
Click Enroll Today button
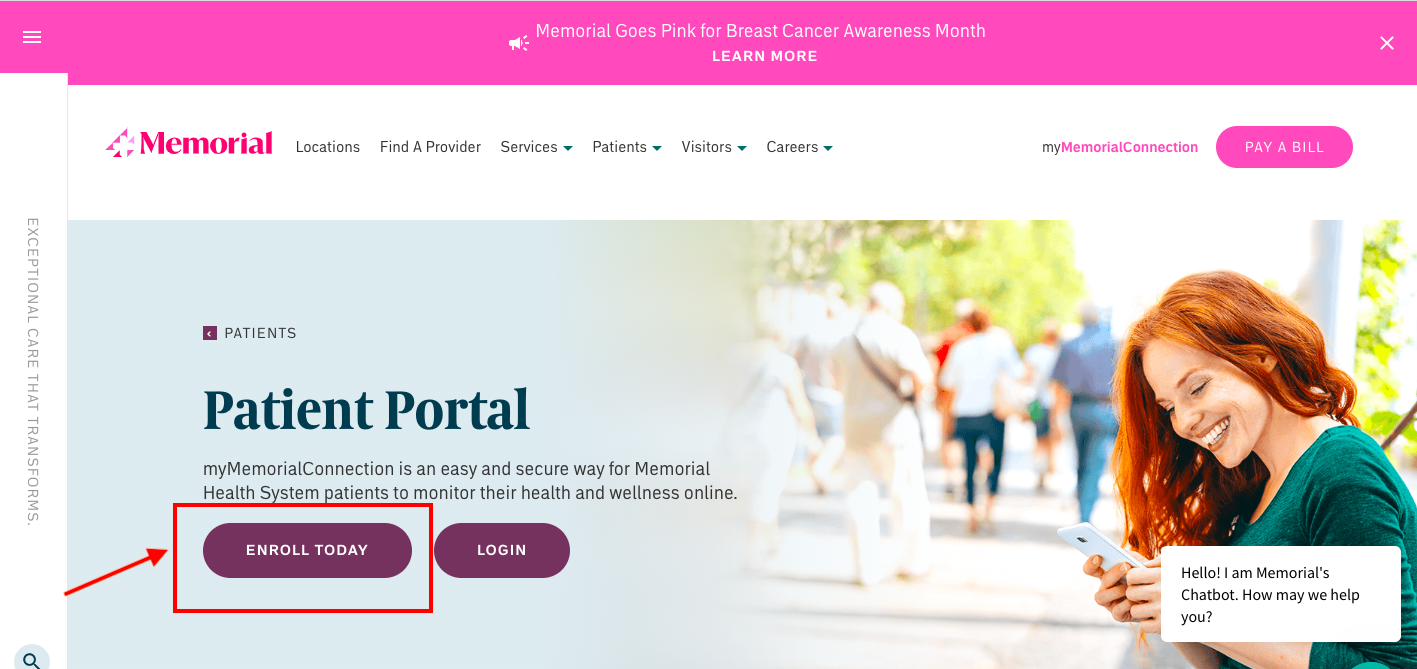pyautogui.click(x=307, y=550)
